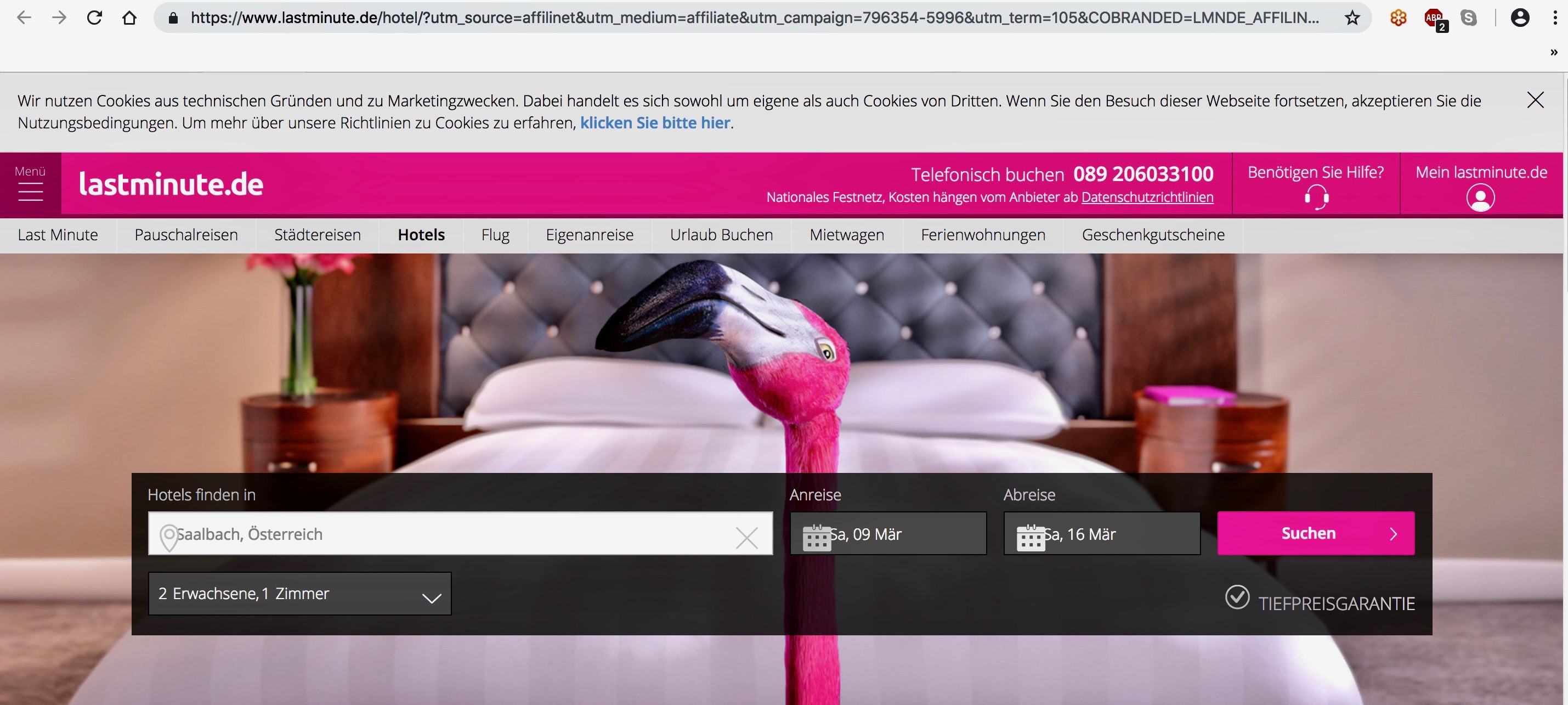
Task: Click the location pin icon in destination field
Action: [x=168, y=537]
